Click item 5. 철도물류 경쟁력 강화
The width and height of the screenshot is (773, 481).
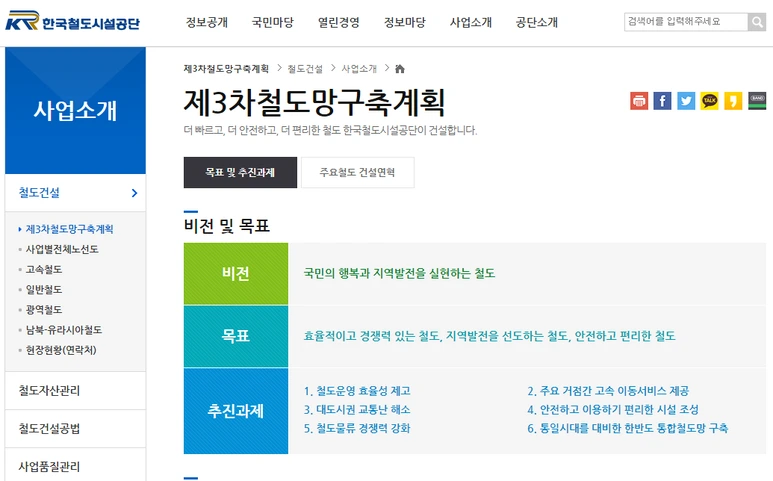pos(357,428)
